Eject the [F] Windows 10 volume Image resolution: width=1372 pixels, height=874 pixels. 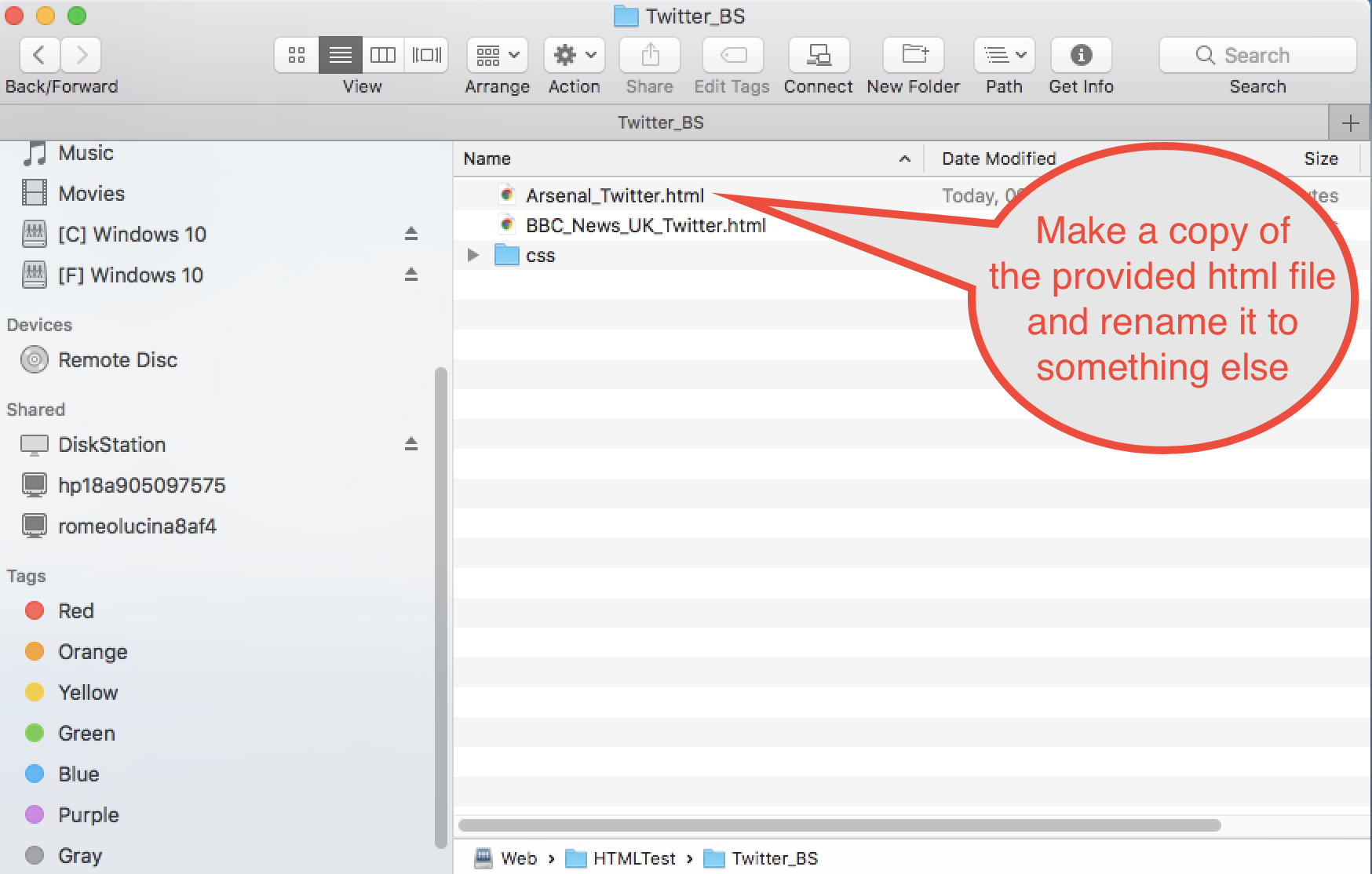411,275
